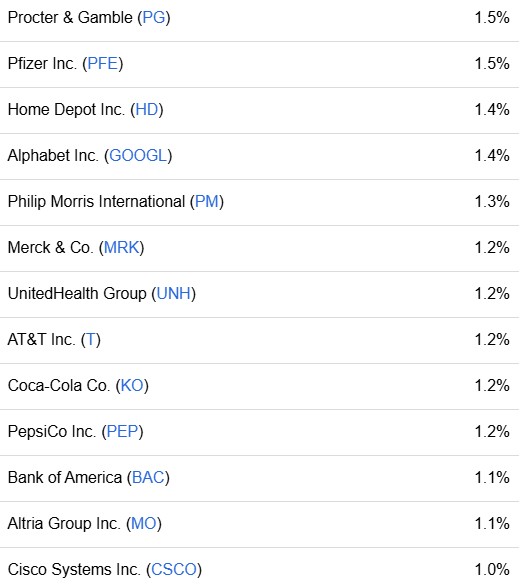Viewport: 522px width, 586px height.
Task: Open the PM ticker link
Action: point(207,201)
